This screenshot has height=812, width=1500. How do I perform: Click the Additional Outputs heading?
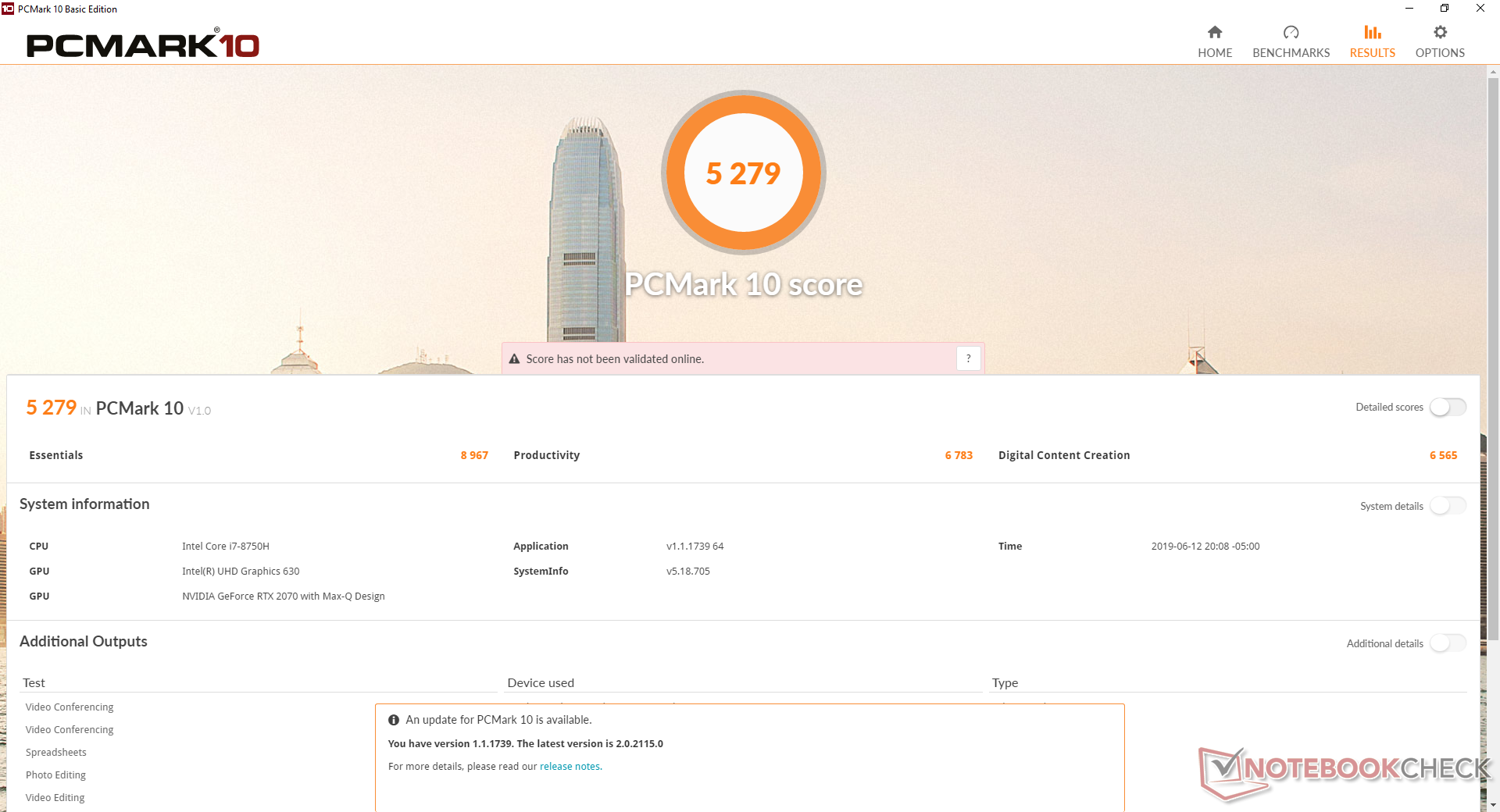84,642
